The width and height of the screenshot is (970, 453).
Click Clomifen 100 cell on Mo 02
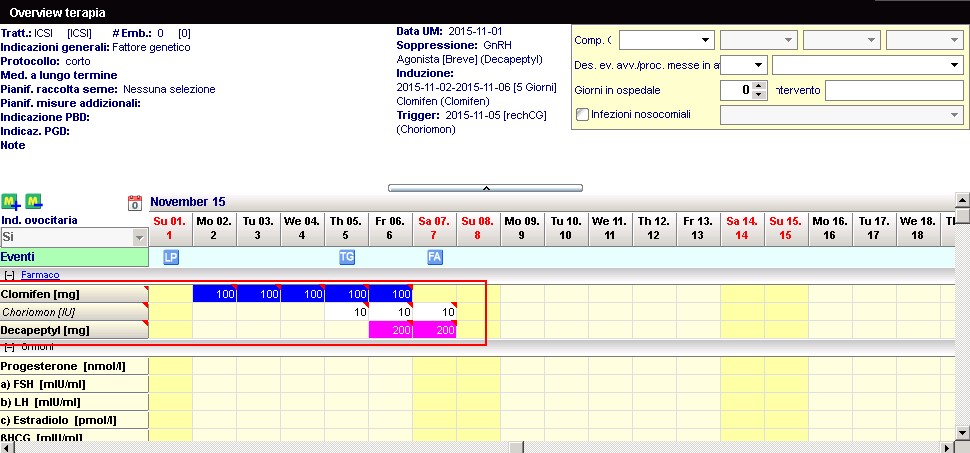coord(215,294)
